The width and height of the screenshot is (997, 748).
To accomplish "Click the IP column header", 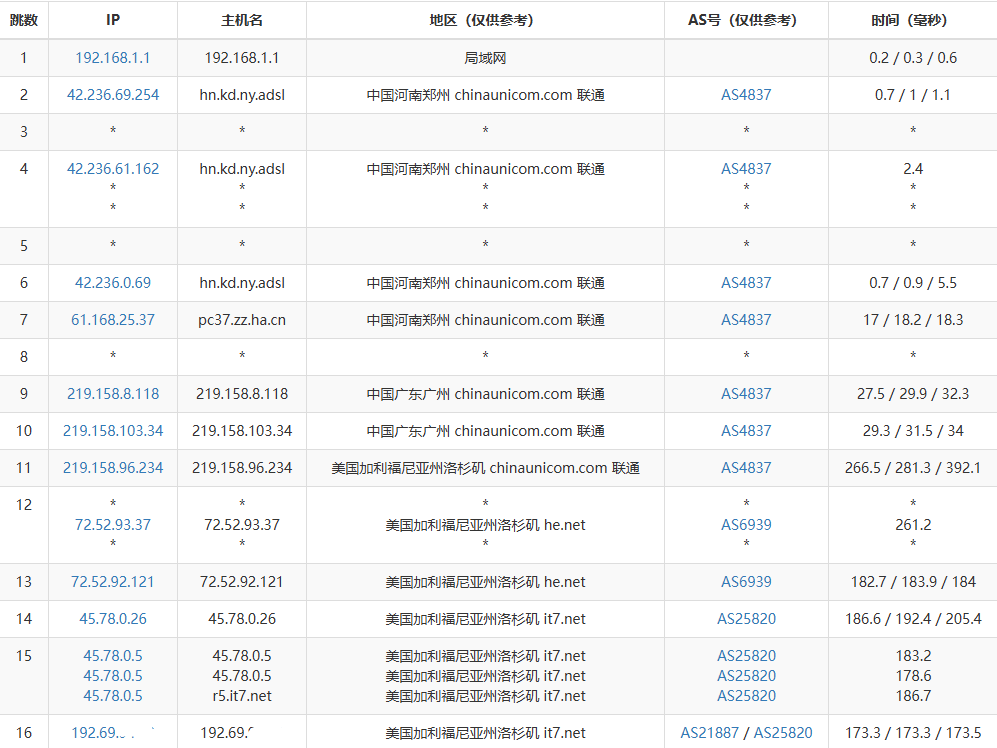I will (113, 20).
